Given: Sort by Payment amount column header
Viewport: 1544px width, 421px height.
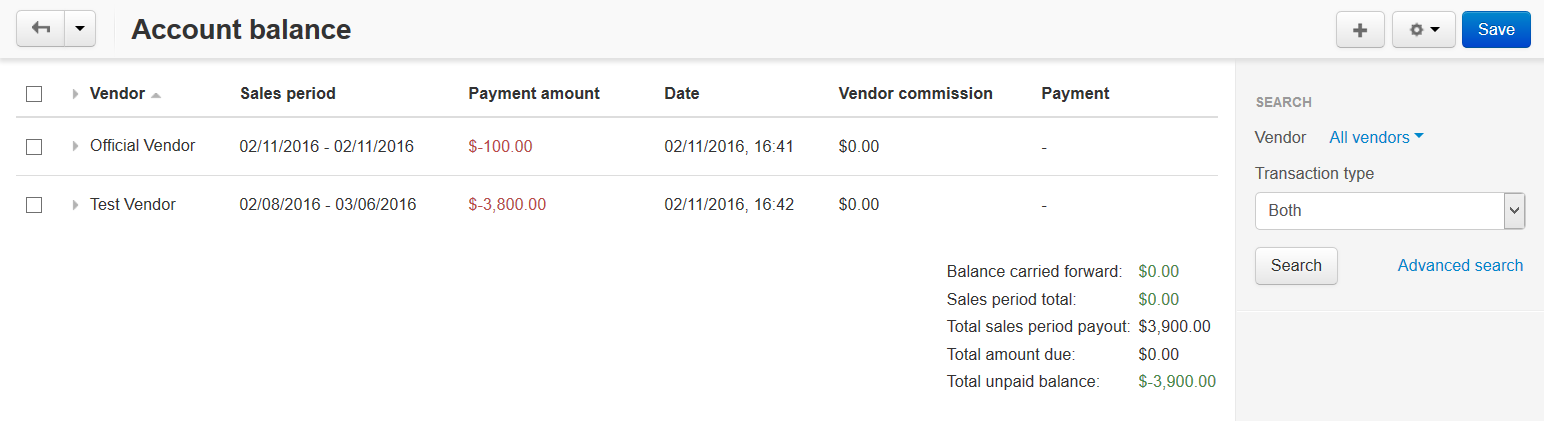Looking at the screenshot, I should pyautogui.click(x=534, y=93).
